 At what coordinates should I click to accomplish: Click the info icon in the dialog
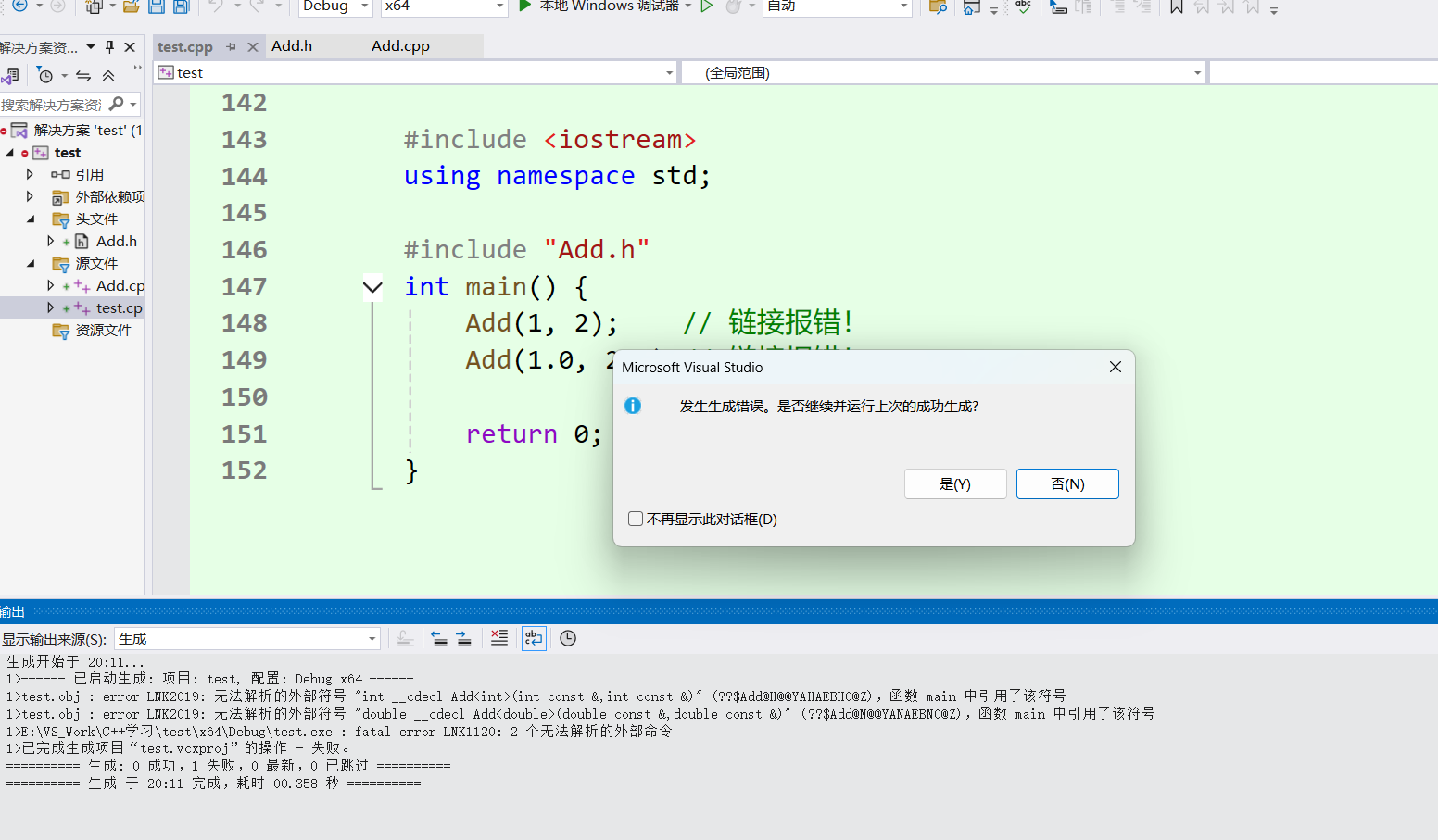pyautogui.click(x=633, y=406)
